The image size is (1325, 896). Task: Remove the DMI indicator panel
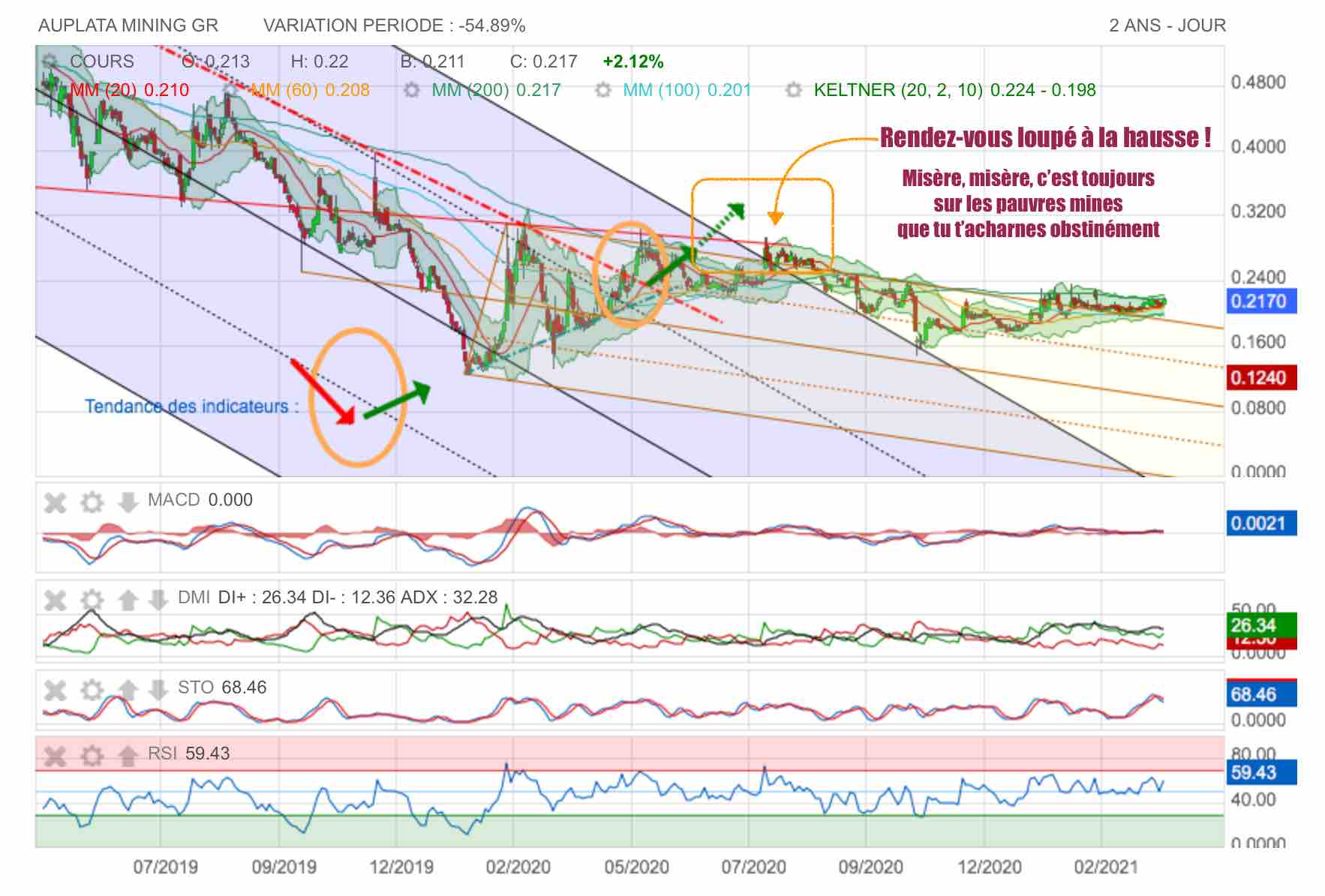[x=56, y=600]
